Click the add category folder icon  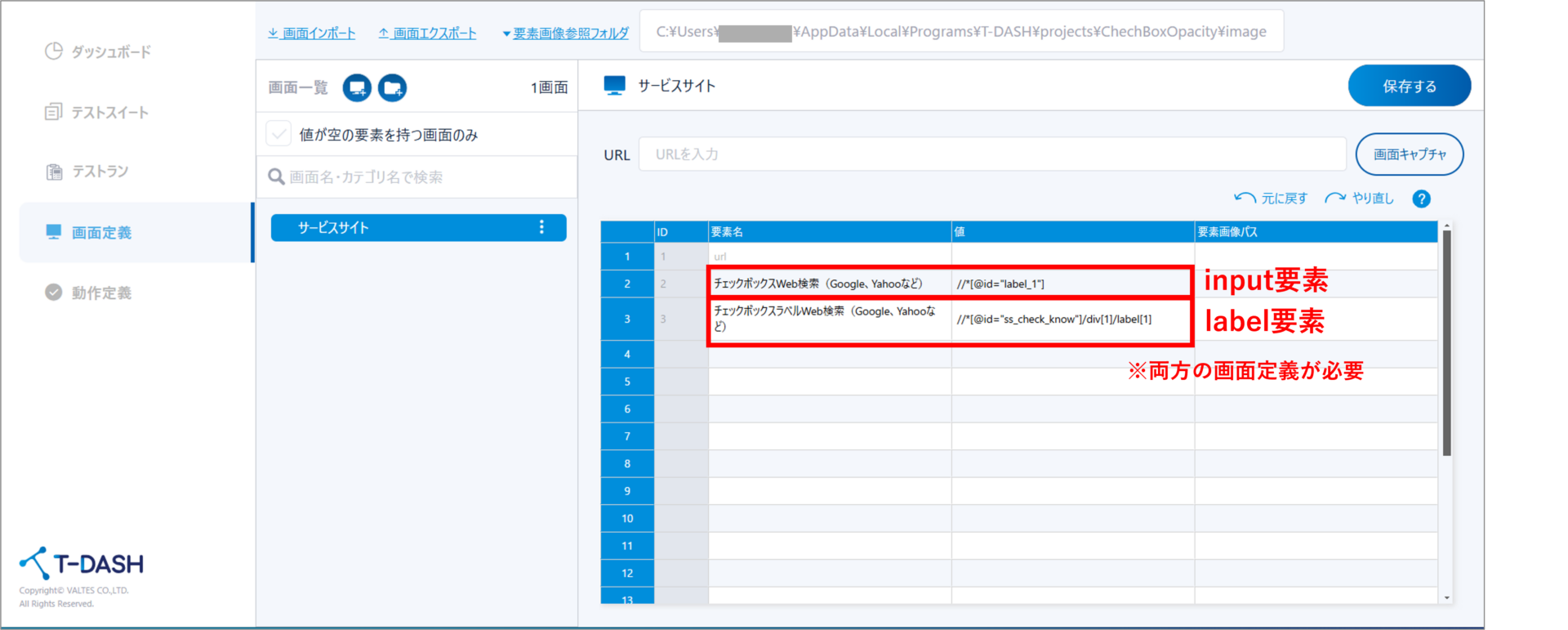tap(392, 87)
